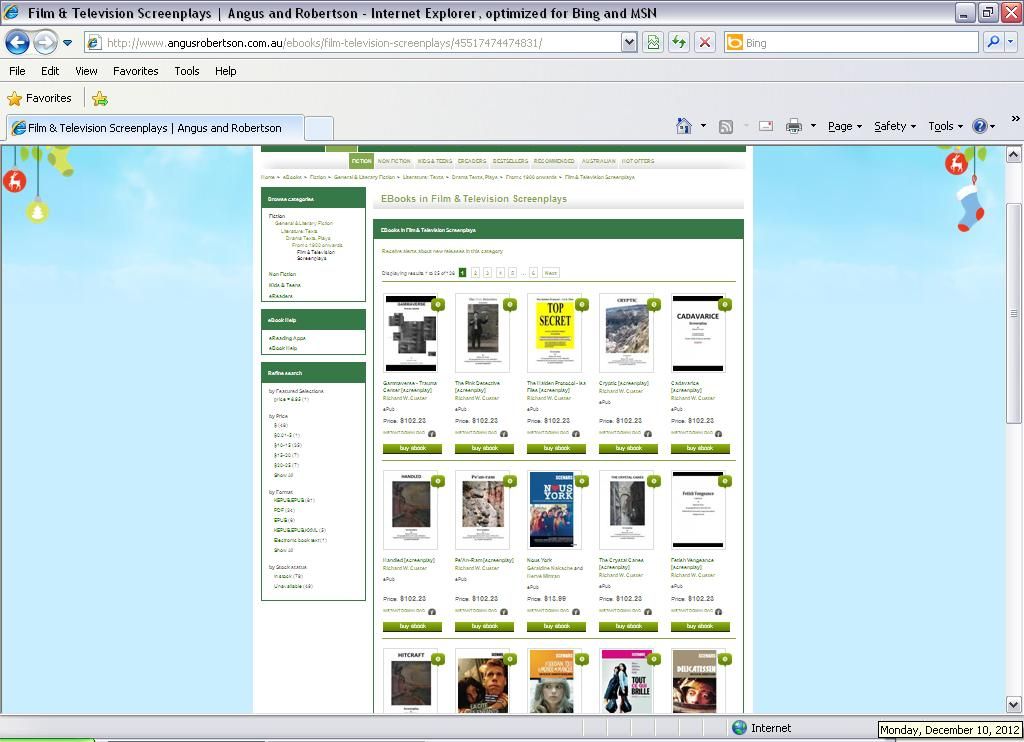
Task: Click the Next results page link
Action: [x=551, y=273]
